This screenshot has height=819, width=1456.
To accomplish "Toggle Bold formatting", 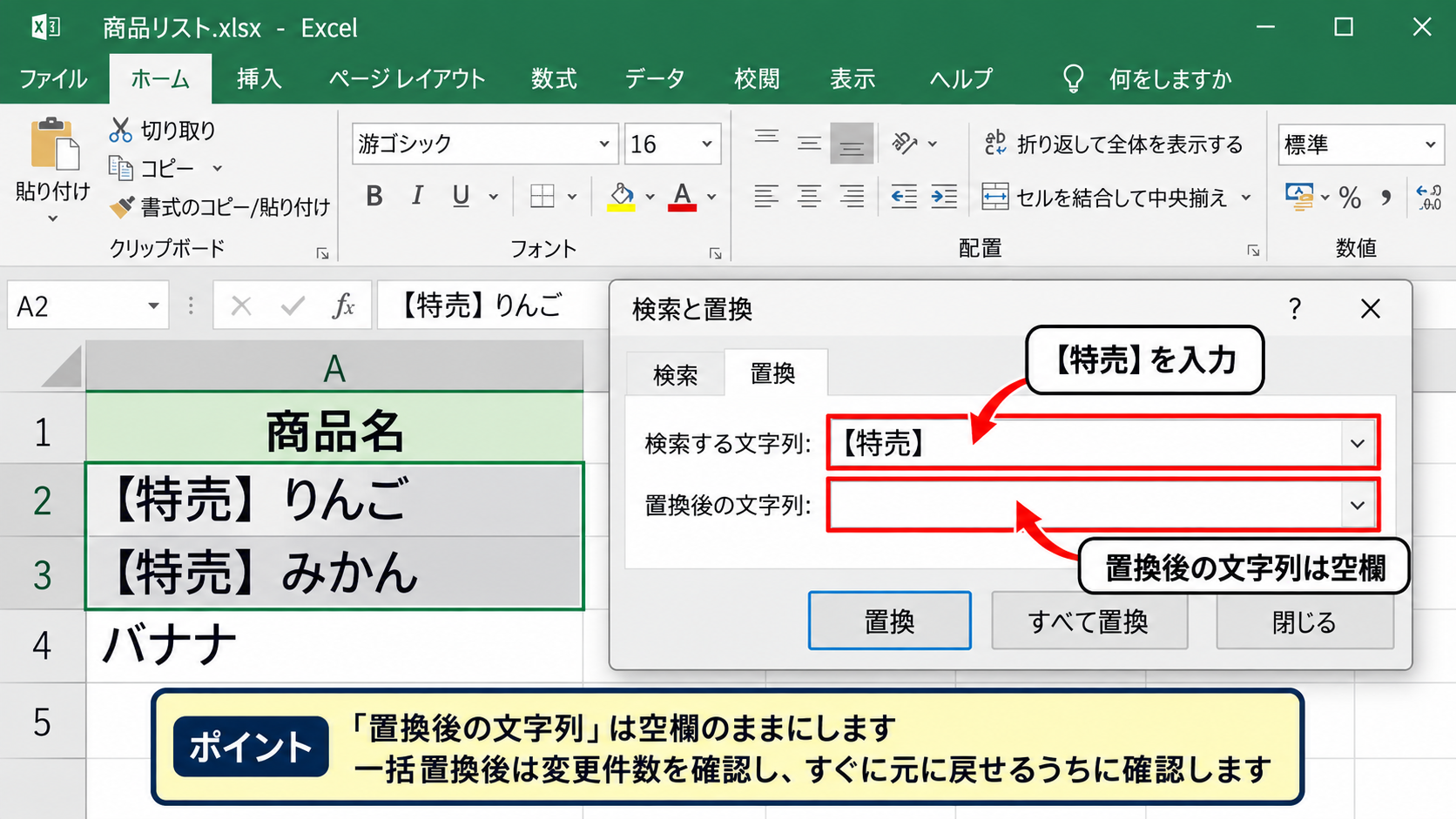I will 374,197.
